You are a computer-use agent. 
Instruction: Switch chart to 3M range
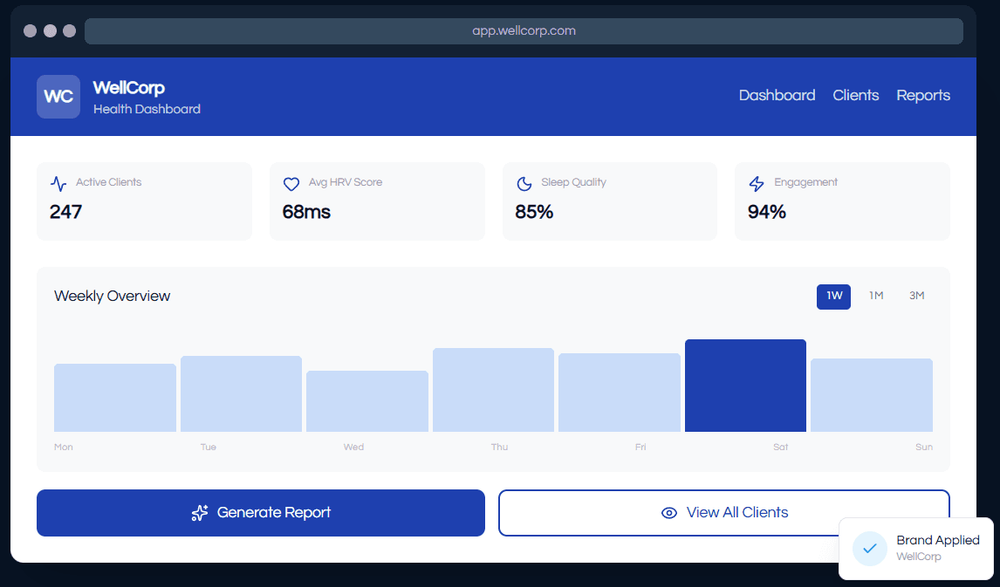tap(916, 296)
